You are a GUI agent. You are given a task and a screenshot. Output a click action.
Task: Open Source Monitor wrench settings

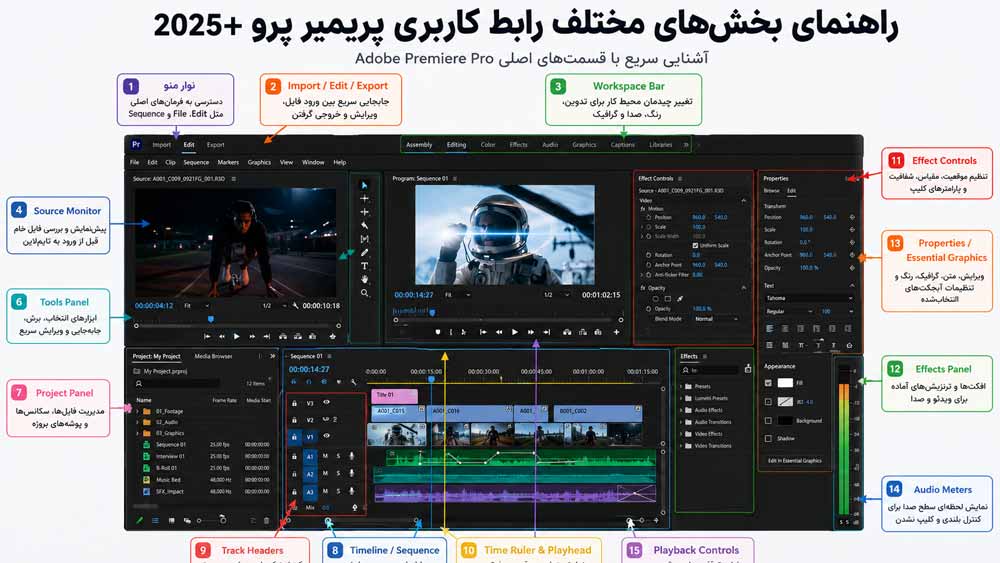click(x=295, y=305)
